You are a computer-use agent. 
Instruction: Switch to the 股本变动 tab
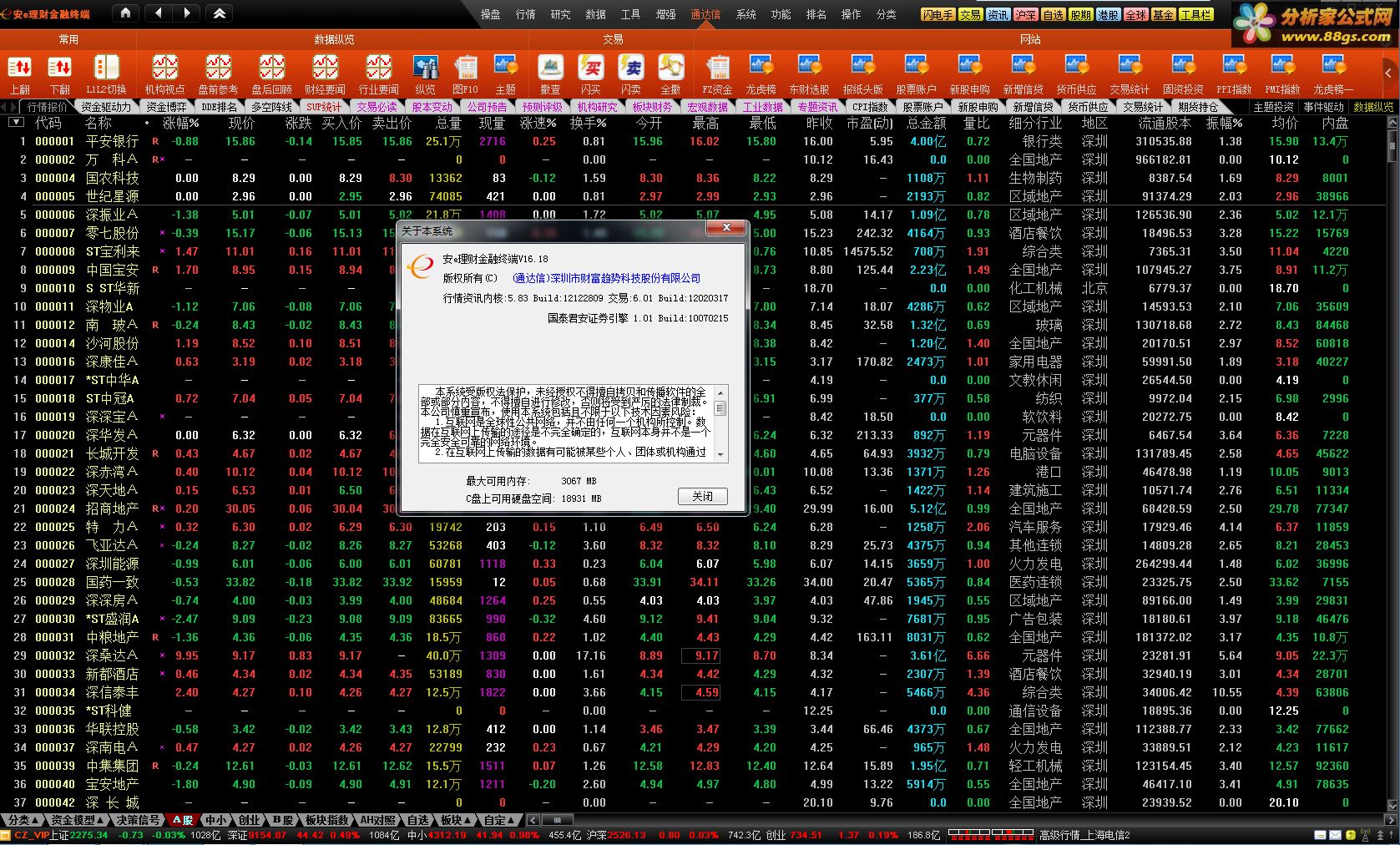click(432, 107)
